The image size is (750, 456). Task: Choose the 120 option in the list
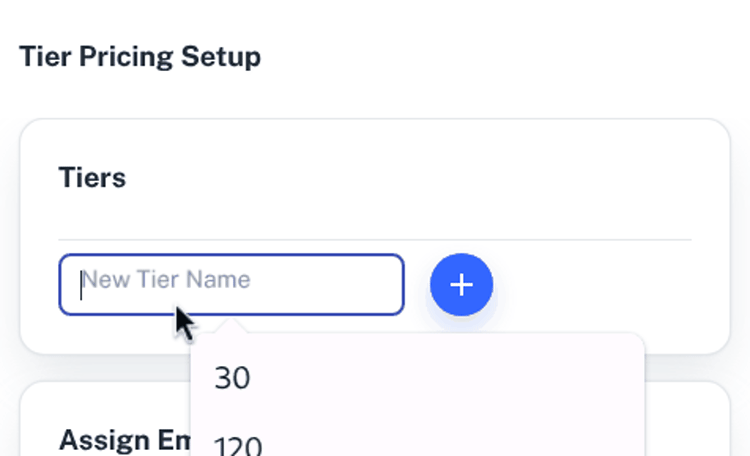click(238, 445)
